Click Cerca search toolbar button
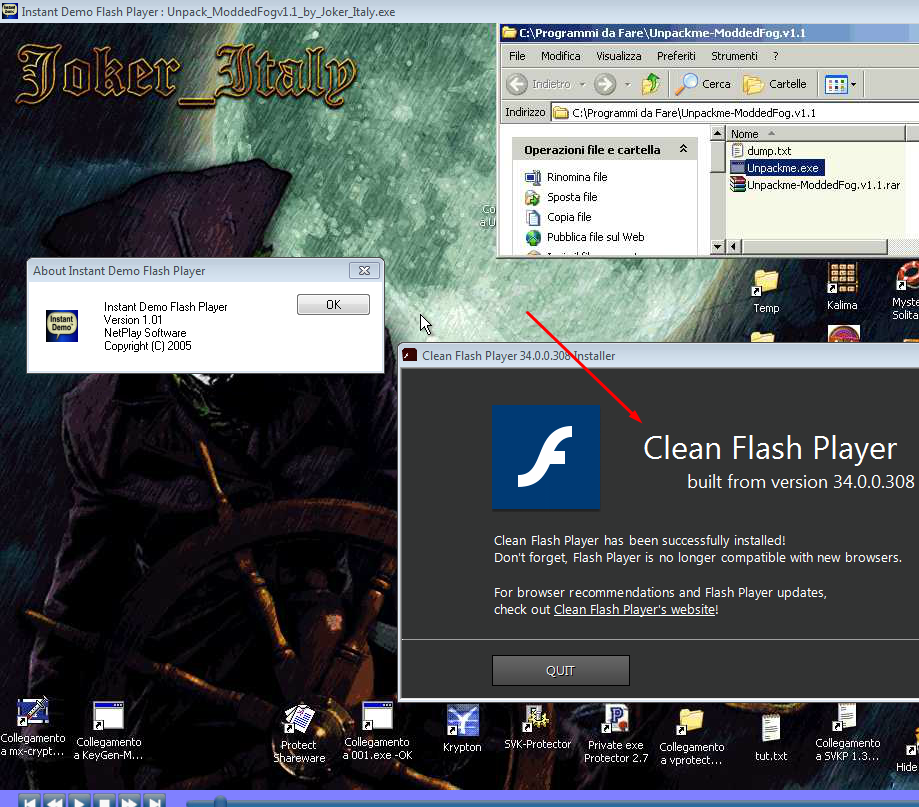The width and height of the screenshot is (919, 807). coord(703,84)
